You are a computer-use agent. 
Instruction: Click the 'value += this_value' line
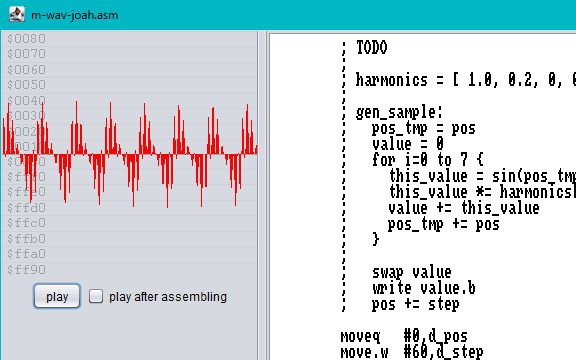pos(464,208)
